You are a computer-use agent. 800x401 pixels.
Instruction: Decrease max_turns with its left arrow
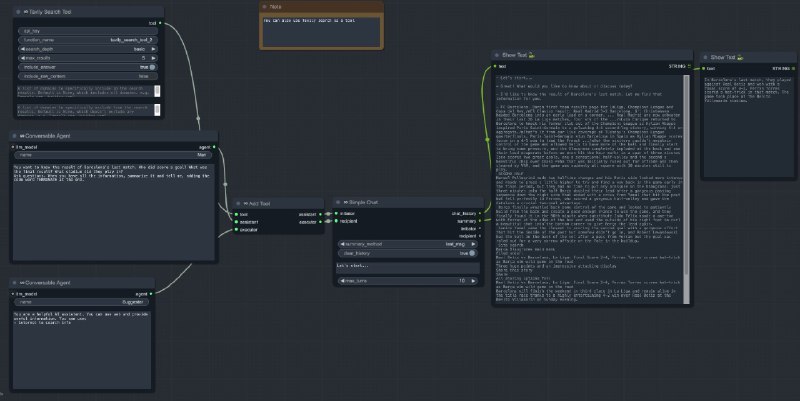342,281
